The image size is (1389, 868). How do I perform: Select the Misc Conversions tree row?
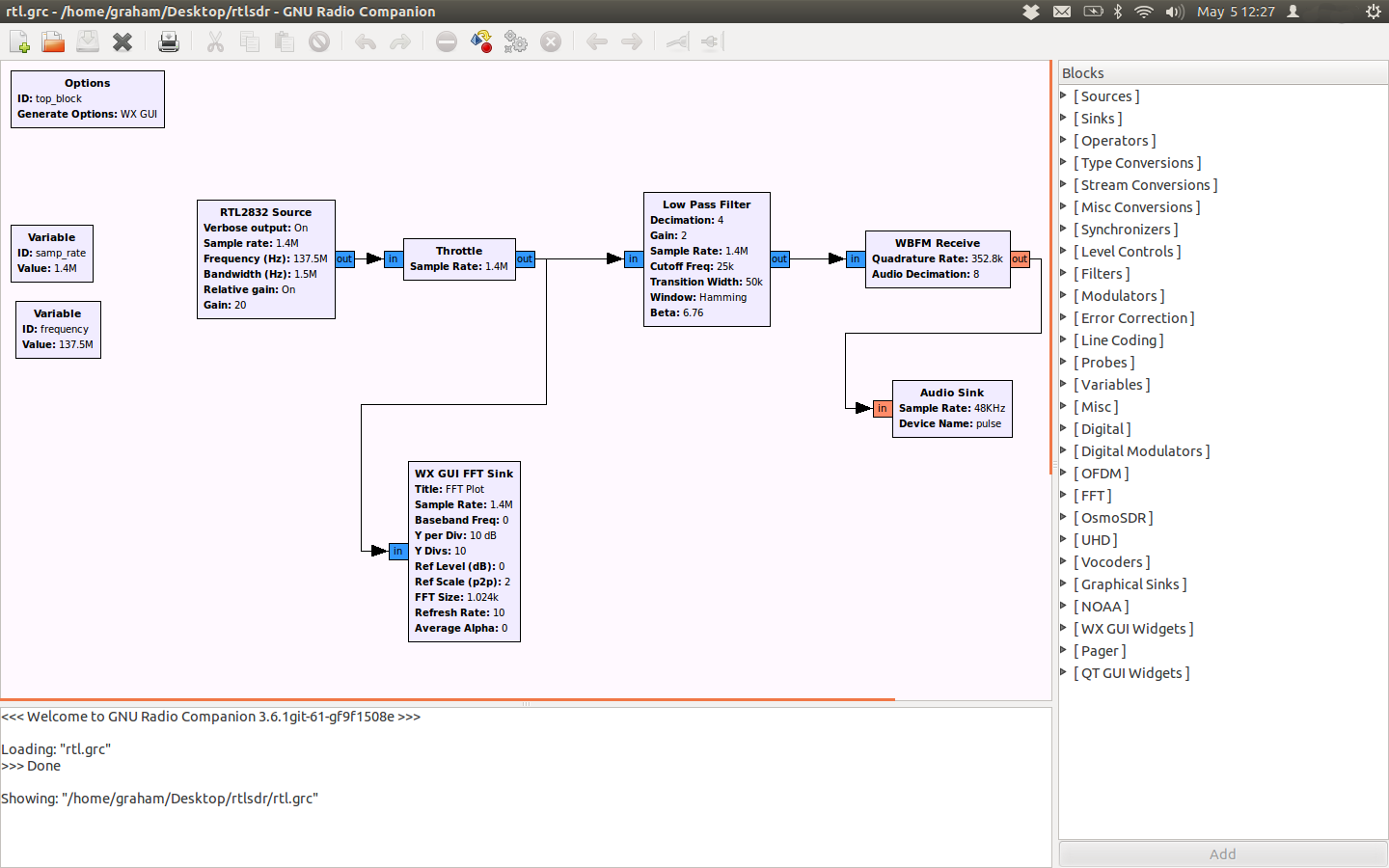coord(1223,207)
